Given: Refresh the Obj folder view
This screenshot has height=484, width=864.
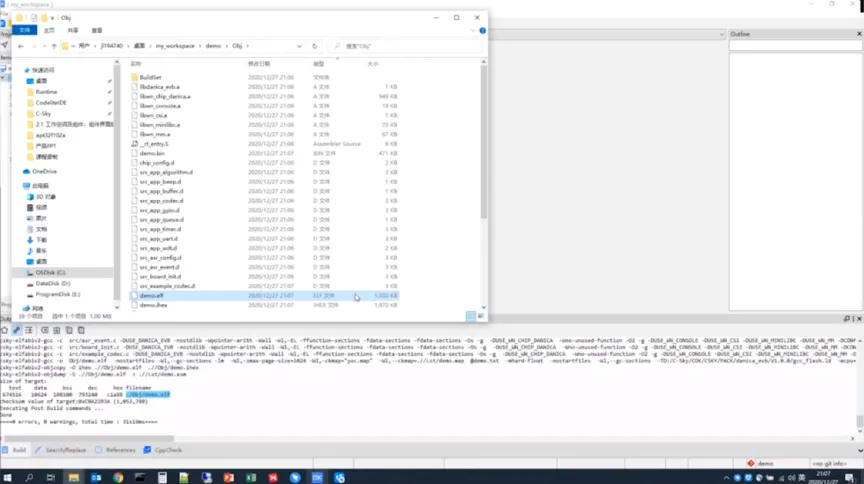Looking at the screenshot, I should pos(315,46).
